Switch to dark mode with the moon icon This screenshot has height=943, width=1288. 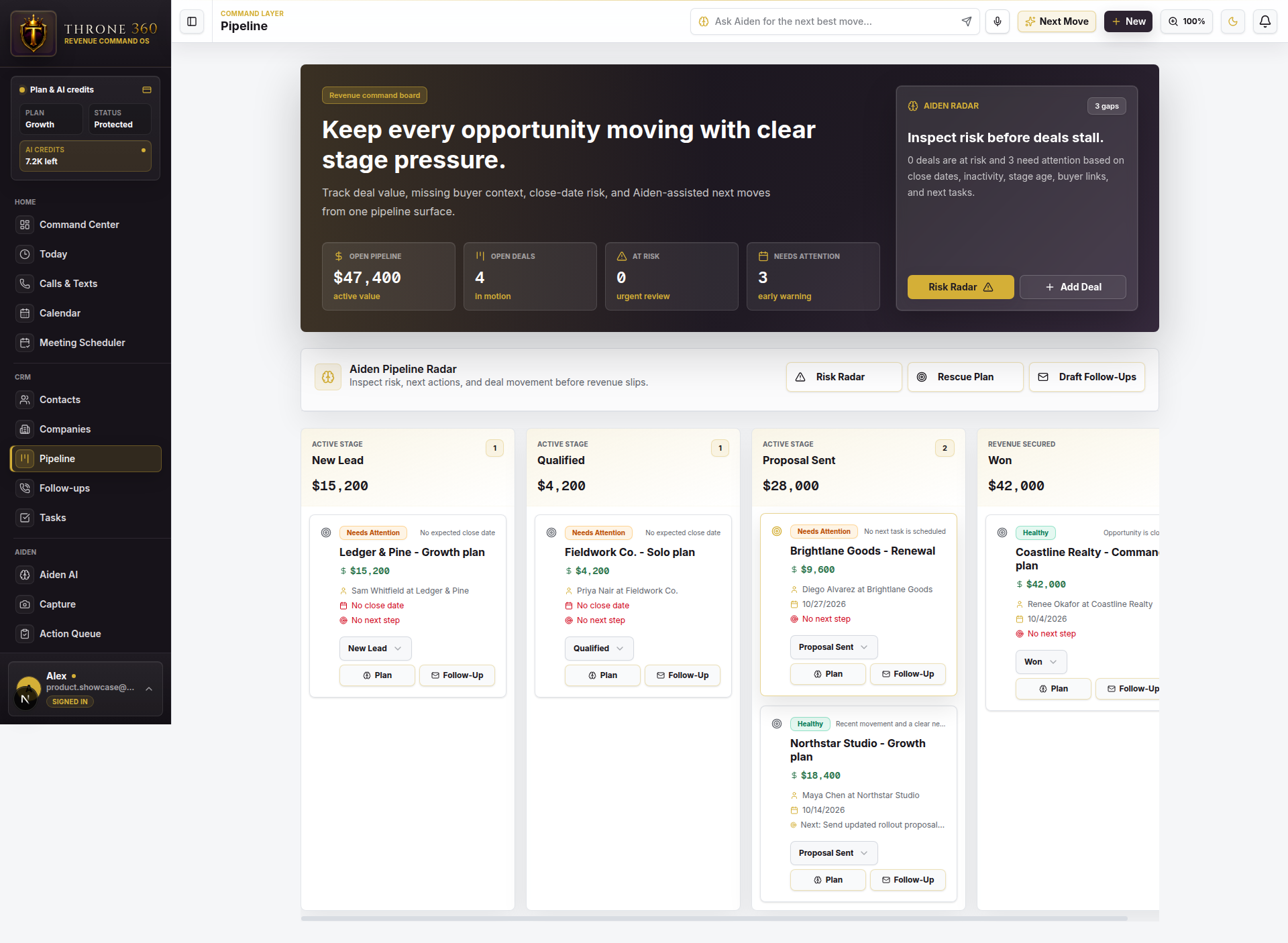click(1233, 21)
